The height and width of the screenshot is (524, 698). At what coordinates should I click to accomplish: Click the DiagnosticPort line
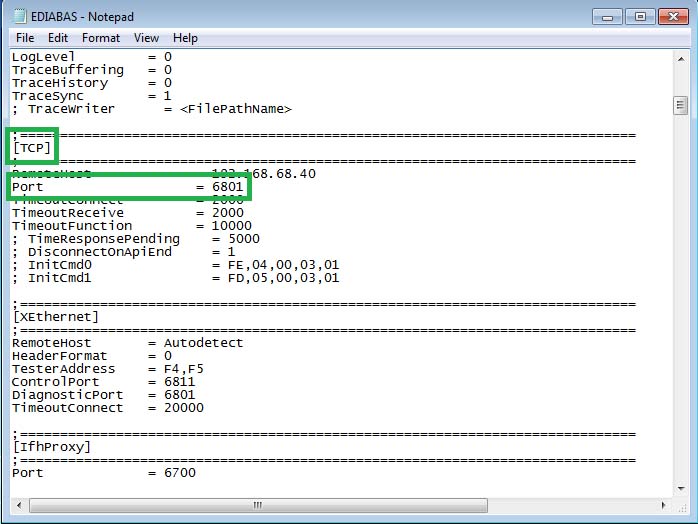(104, 395)
